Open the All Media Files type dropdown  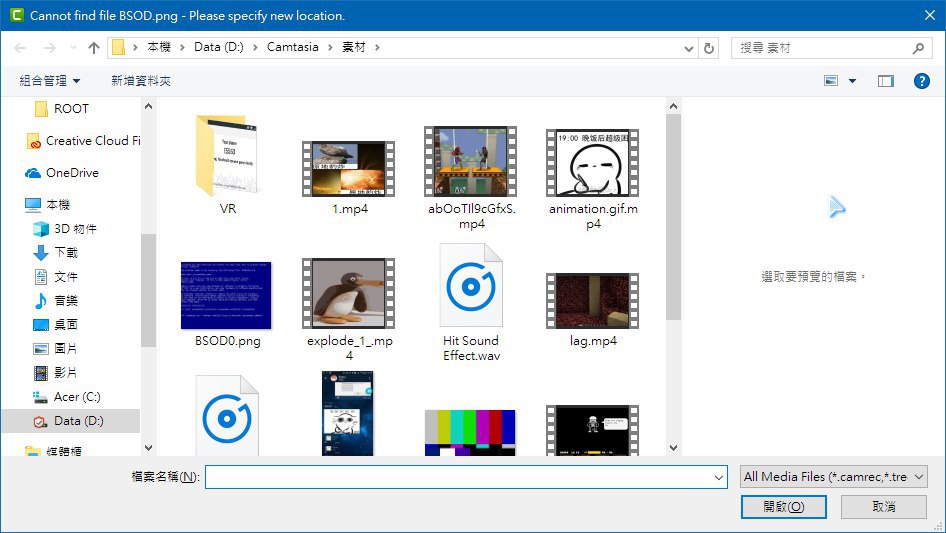click(834, 477)
